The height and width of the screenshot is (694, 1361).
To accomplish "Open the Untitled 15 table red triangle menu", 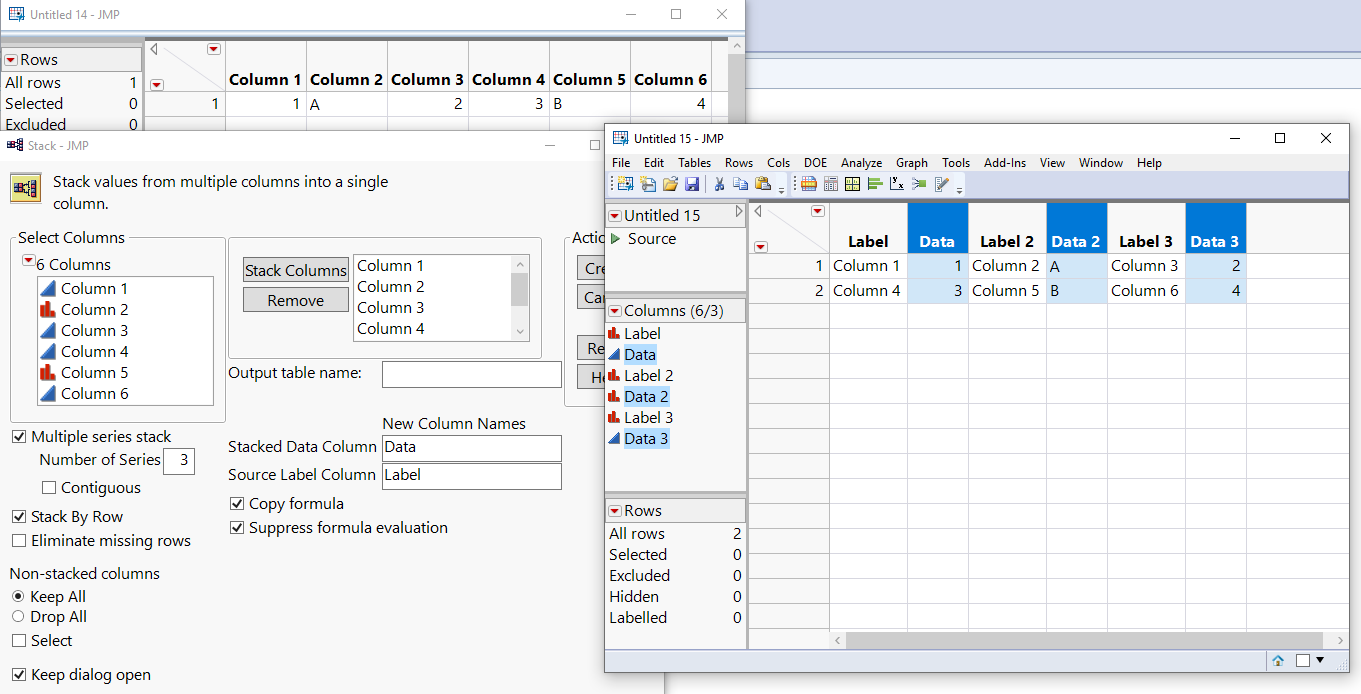I will pyautogui.click(x=615, y=216).
